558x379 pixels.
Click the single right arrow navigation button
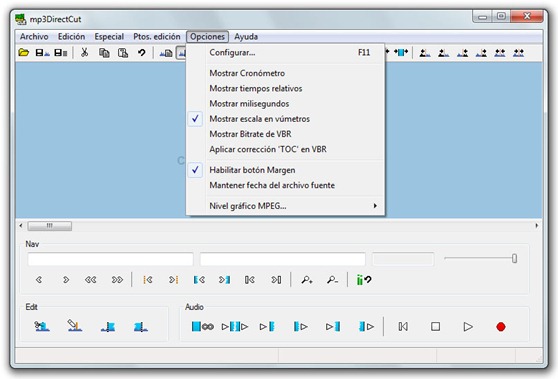click(66, 280)
